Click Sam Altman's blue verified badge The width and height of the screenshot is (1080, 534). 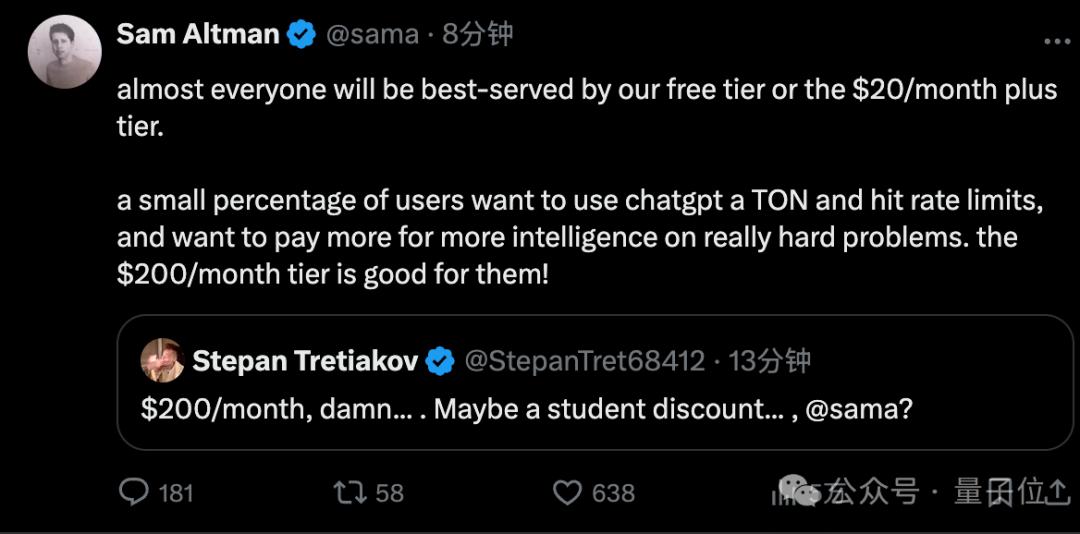click(x=301, y=35)
